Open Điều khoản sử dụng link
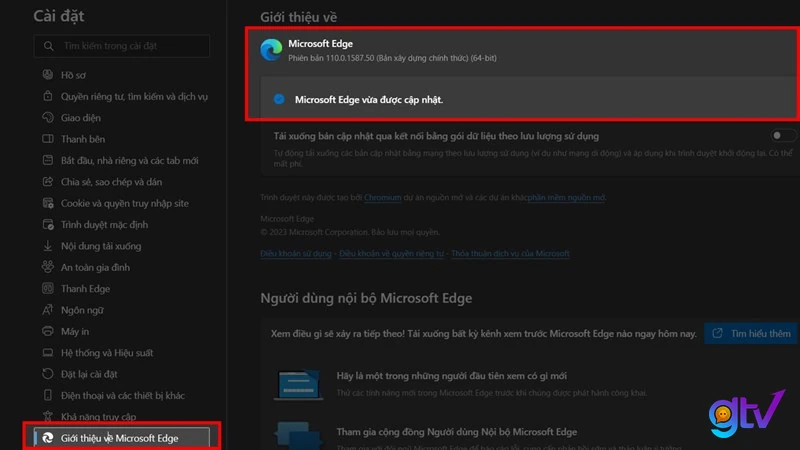This screenshot has width=800, height=450. (296, 254)
